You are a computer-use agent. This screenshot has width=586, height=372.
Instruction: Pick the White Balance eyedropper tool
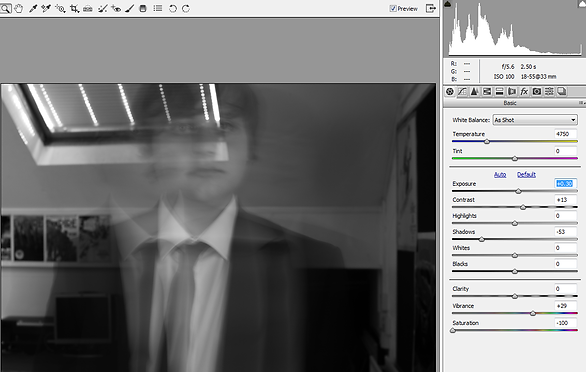33,8
